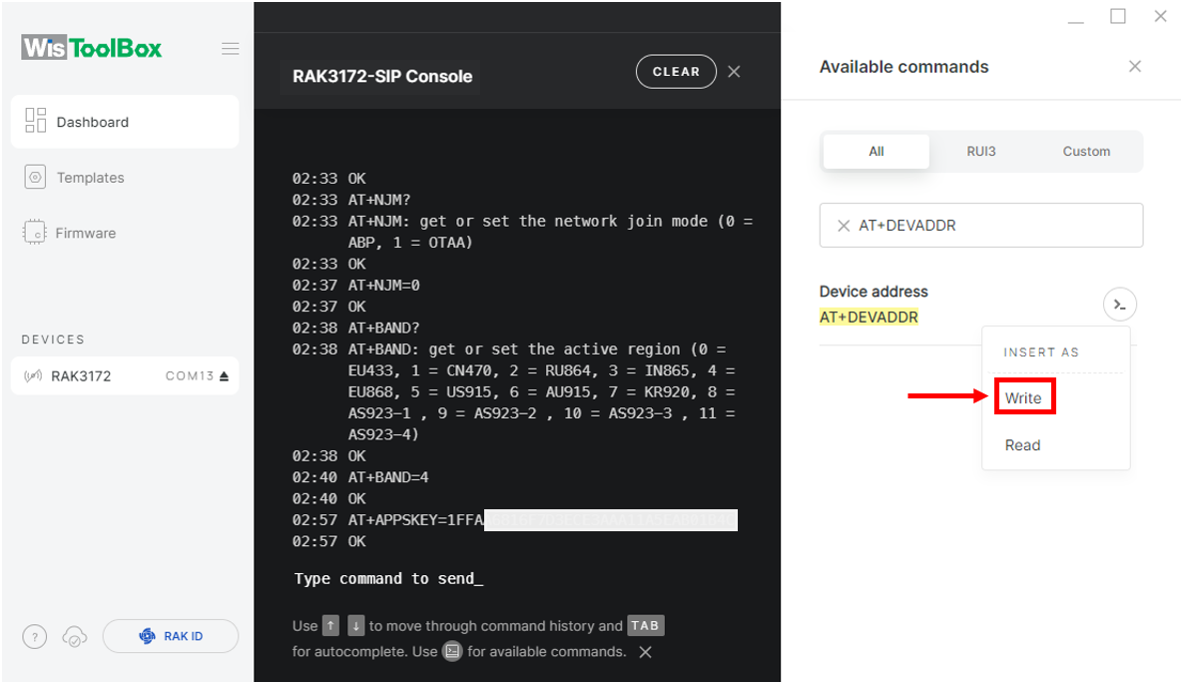Open insert menu for Device address command
This screenshot has width=1184, height=682.
(x=1120, y=304)
